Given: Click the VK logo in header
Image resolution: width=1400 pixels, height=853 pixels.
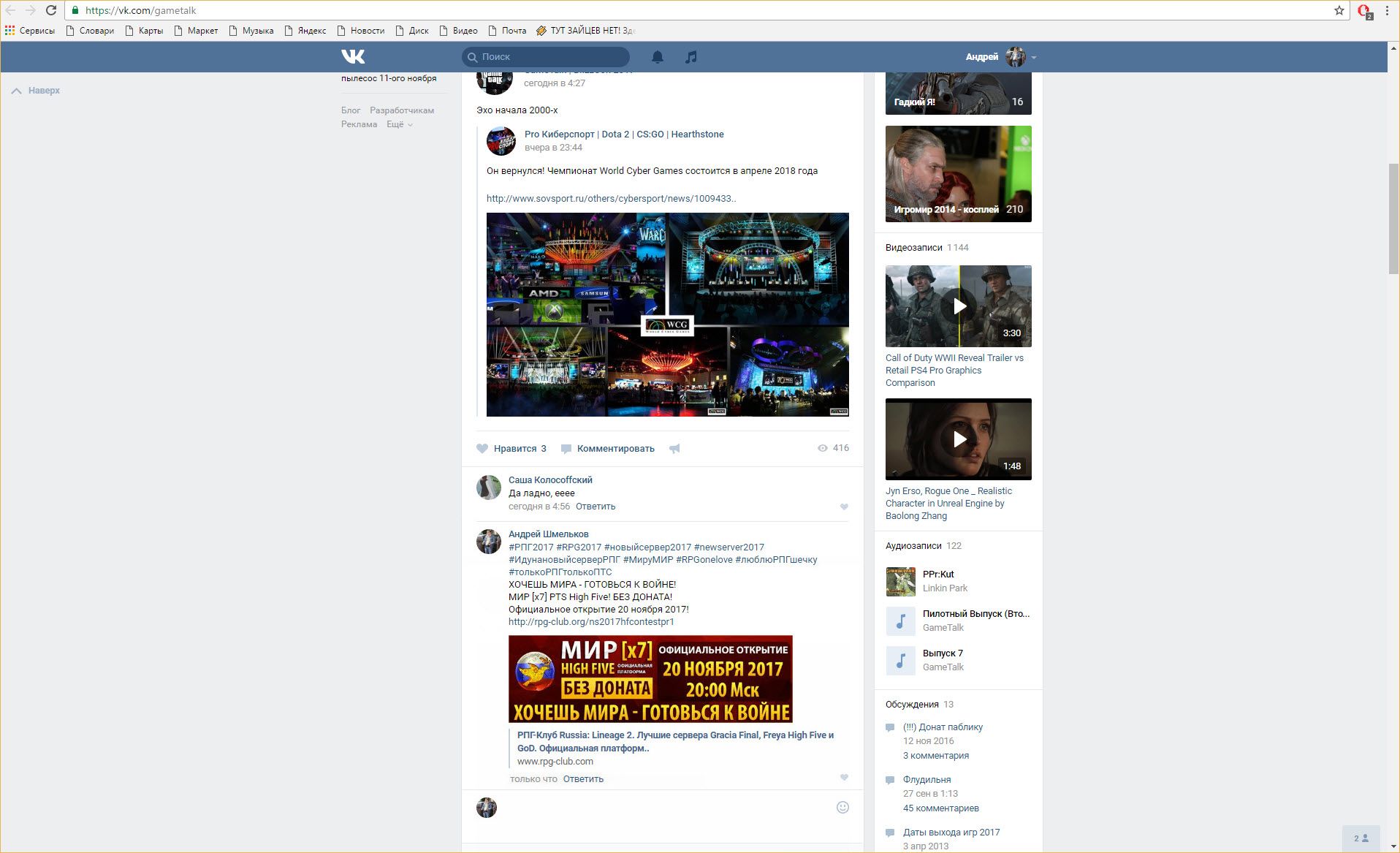Looking at the screenshot, I should tap(353, 56).
